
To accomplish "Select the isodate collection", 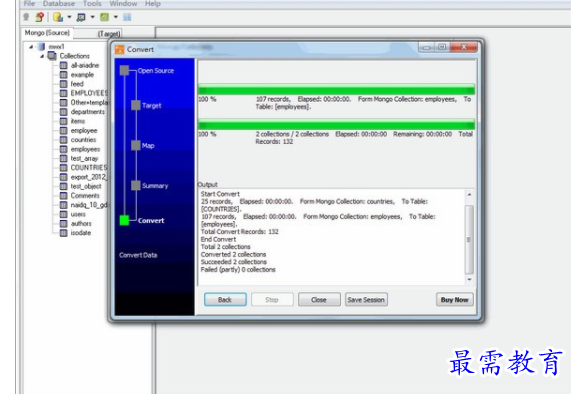I will [80, 233].
